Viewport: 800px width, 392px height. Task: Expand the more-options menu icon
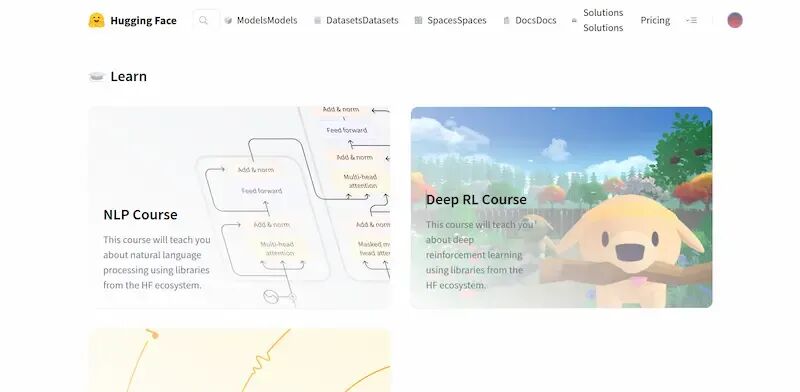click(x=691, y=20)
